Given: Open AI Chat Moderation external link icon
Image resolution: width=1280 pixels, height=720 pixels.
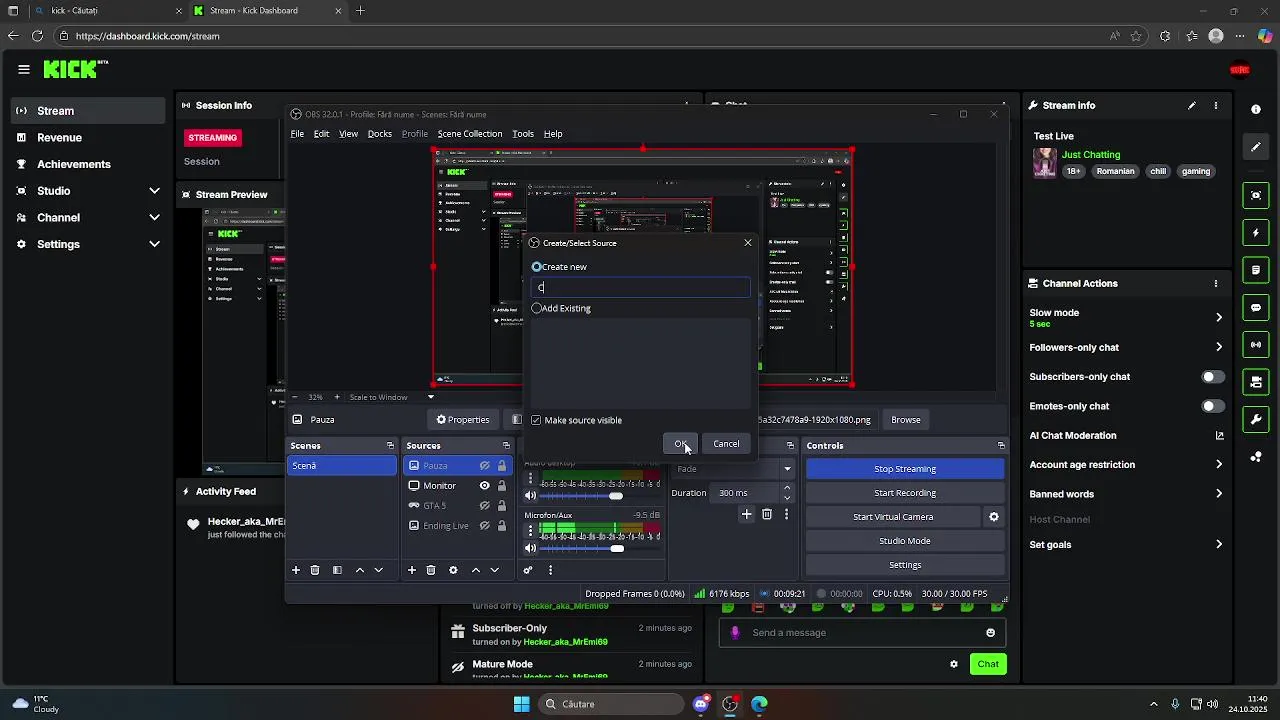Looking at the screenshot, I should pyautogui.click(x=1219, y=435).
